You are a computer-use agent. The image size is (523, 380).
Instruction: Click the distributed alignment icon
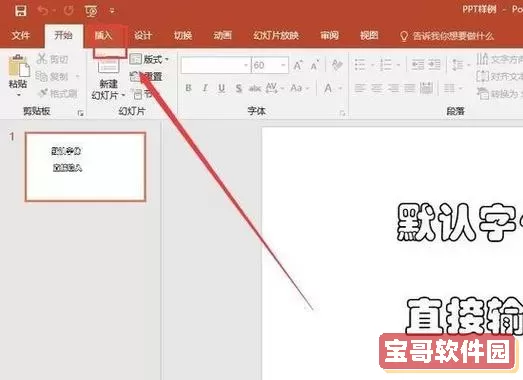point(426,88)
